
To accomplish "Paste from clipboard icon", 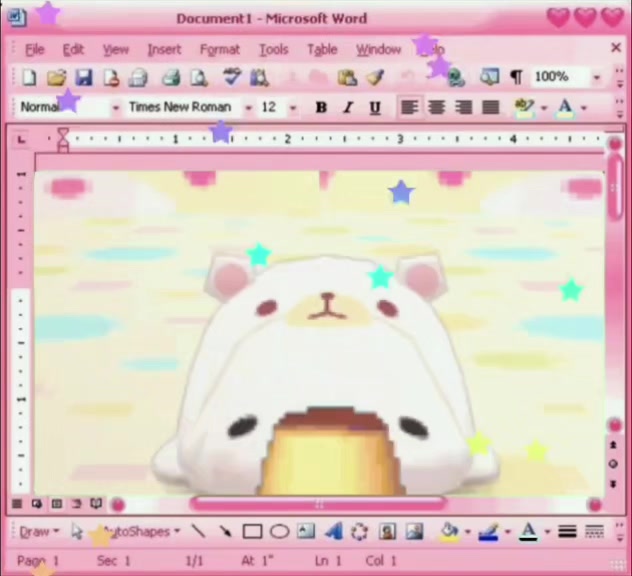I will (x=347, y=77).
